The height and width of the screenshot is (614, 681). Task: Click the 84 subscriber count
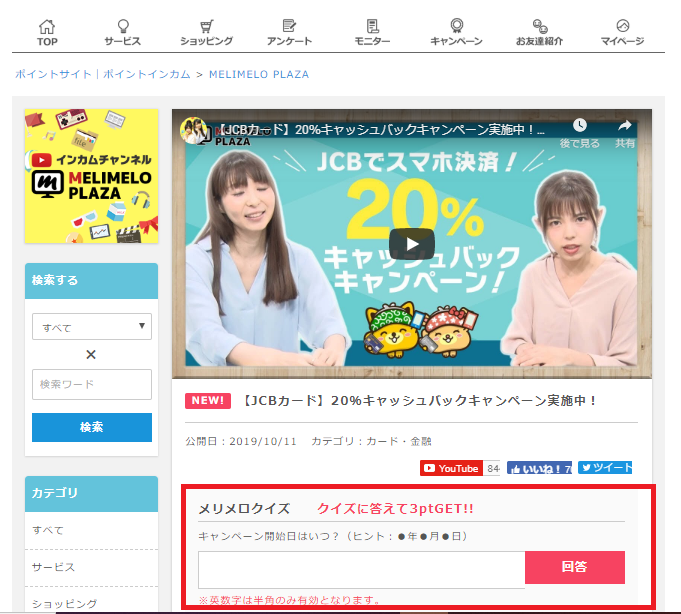pos(493,468)
